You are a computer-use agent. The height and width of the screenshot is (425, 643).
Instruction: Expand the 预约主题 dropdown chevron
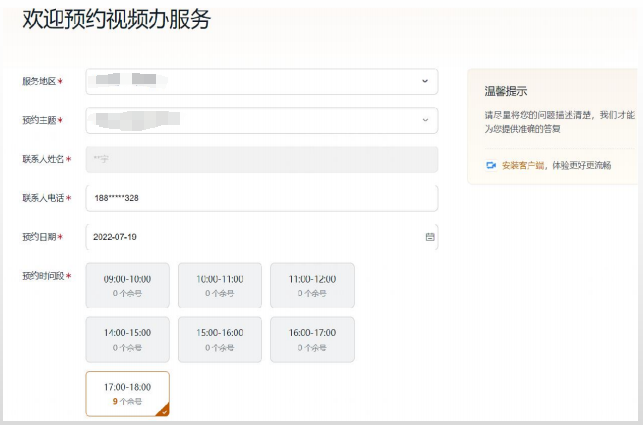click(425, 120)
